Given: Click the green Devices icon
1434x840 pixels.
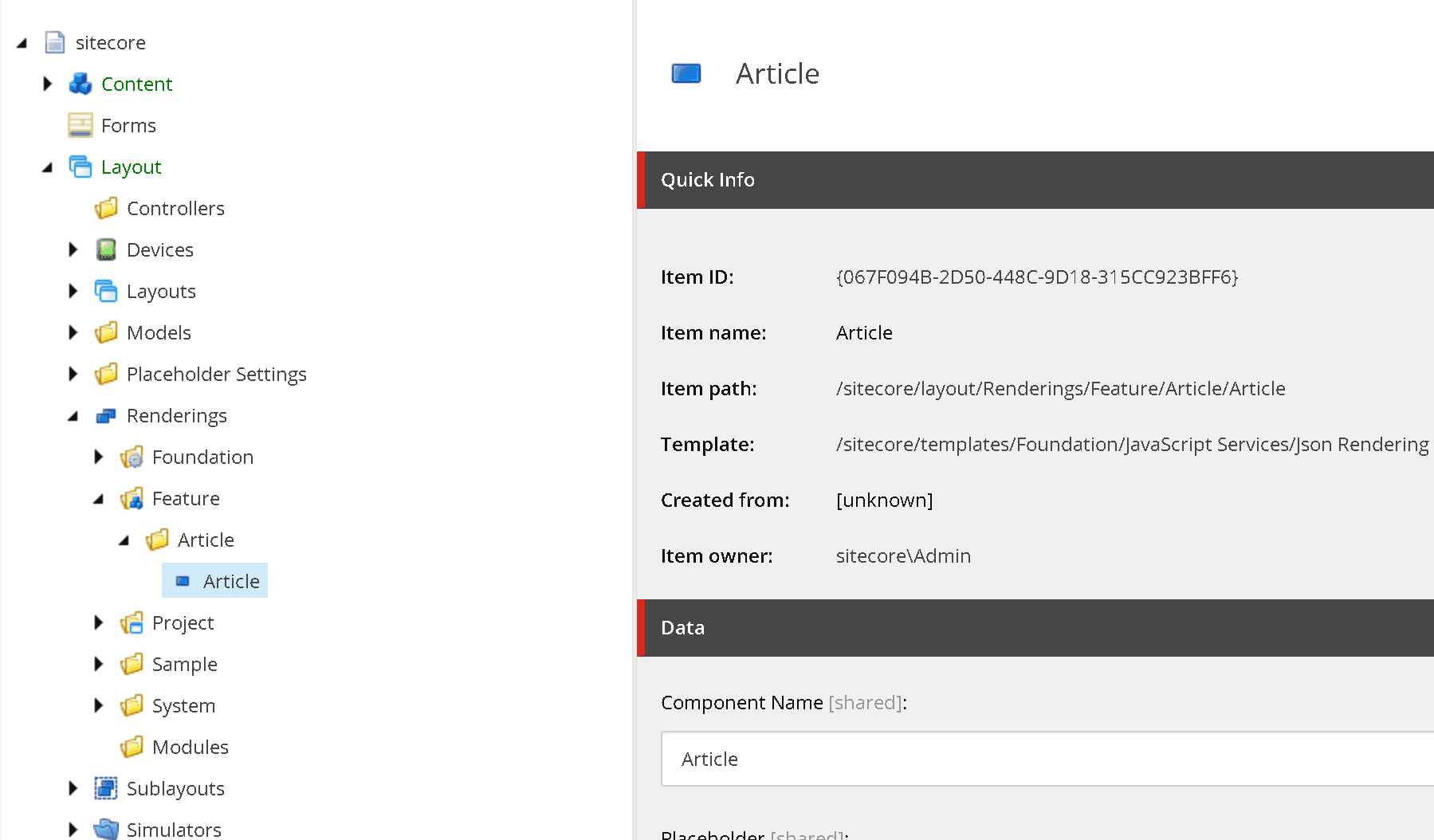Looking at the screenshot, I should [106, 249].
